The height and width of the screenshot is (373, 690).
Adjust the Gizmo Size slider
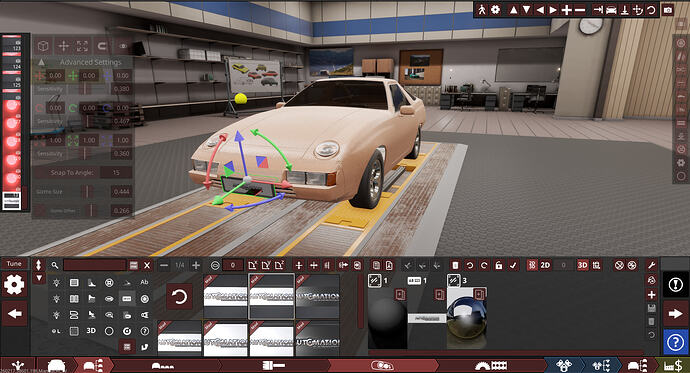[x=87, y=191]
